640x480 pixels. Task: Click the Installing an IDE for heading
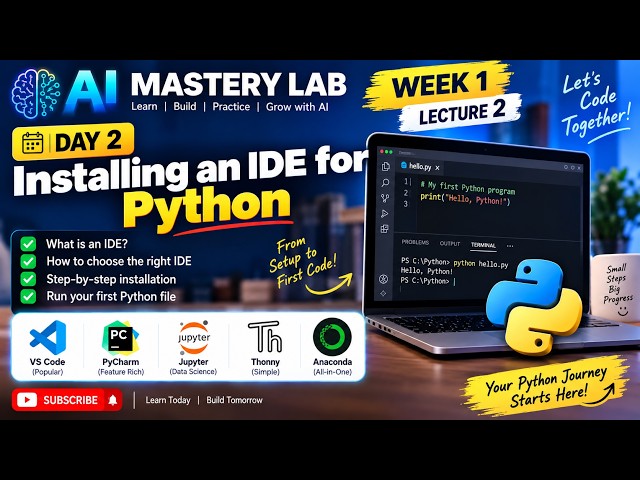pos(190,171)
